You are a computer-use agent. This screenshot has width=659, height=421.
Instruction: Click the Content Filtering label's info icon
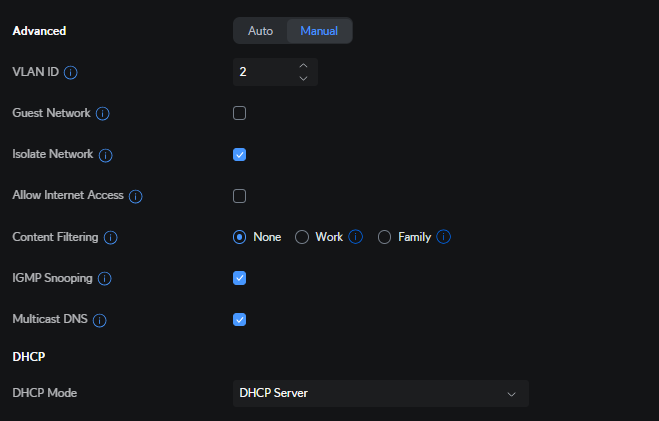[111, 238]
